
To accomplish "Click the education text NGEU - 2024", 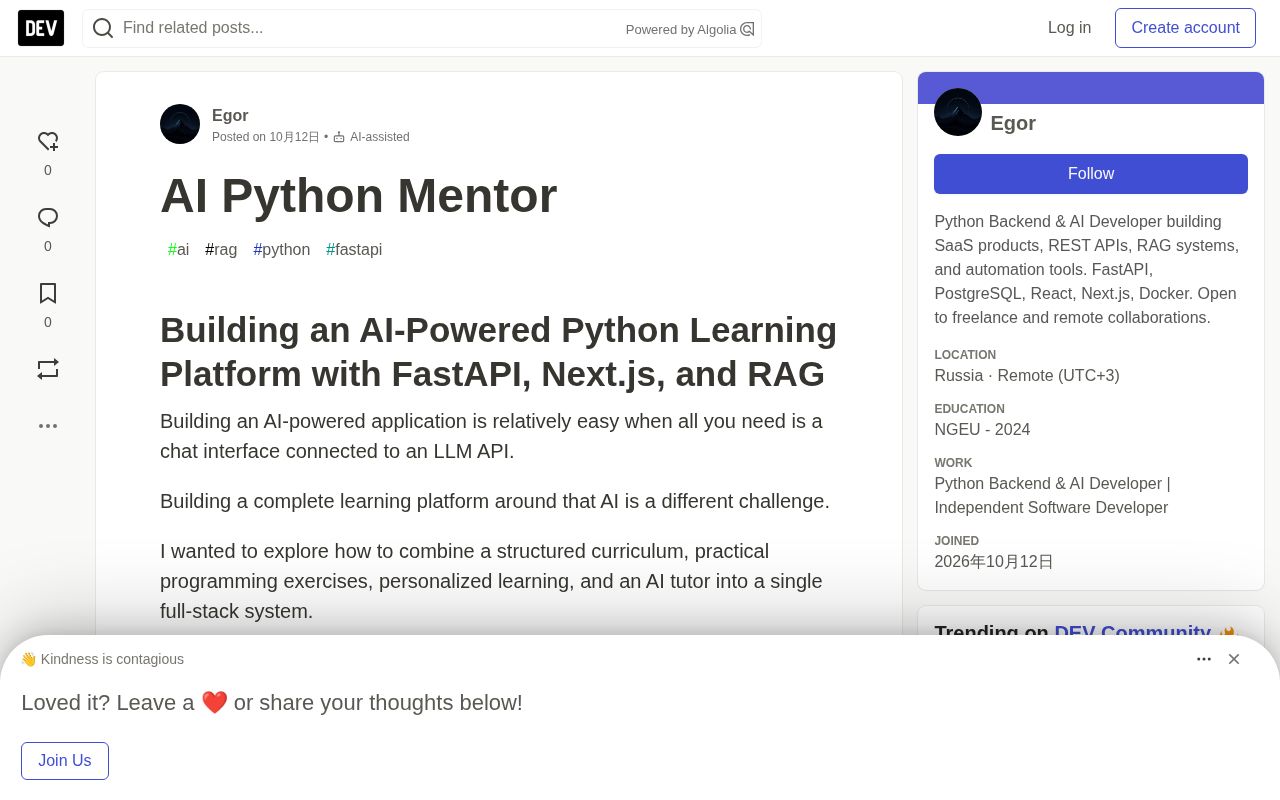I will point(982,430).
